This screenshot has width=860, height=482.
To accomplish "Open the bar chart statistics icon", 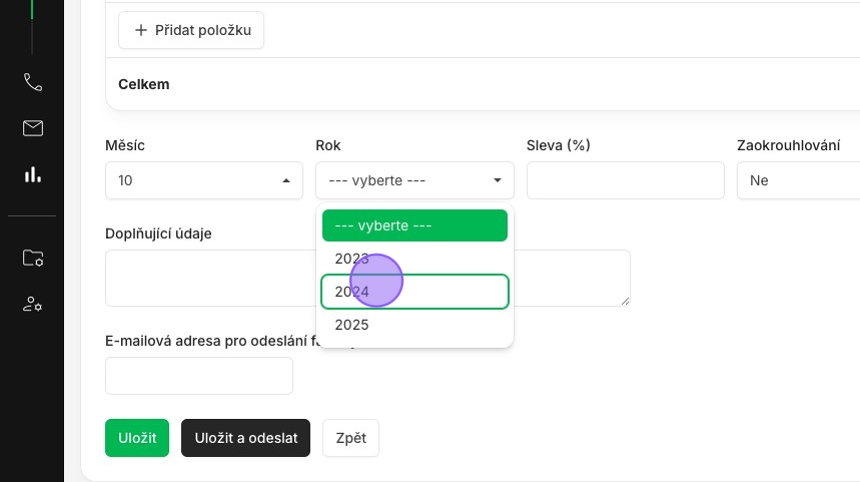I will pyautogui.click(x=33, y=174).
